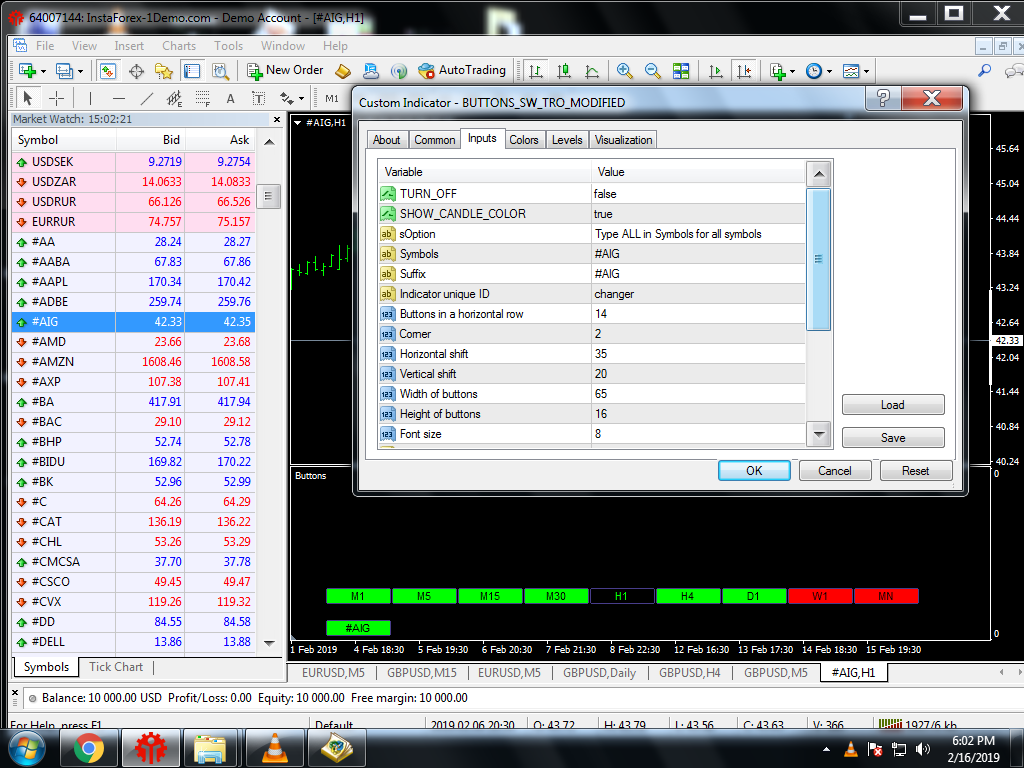This screenshot has width=1024, height=768.
Task: Open the Periods clock dropdown
Action: click(x=818, y=71)
